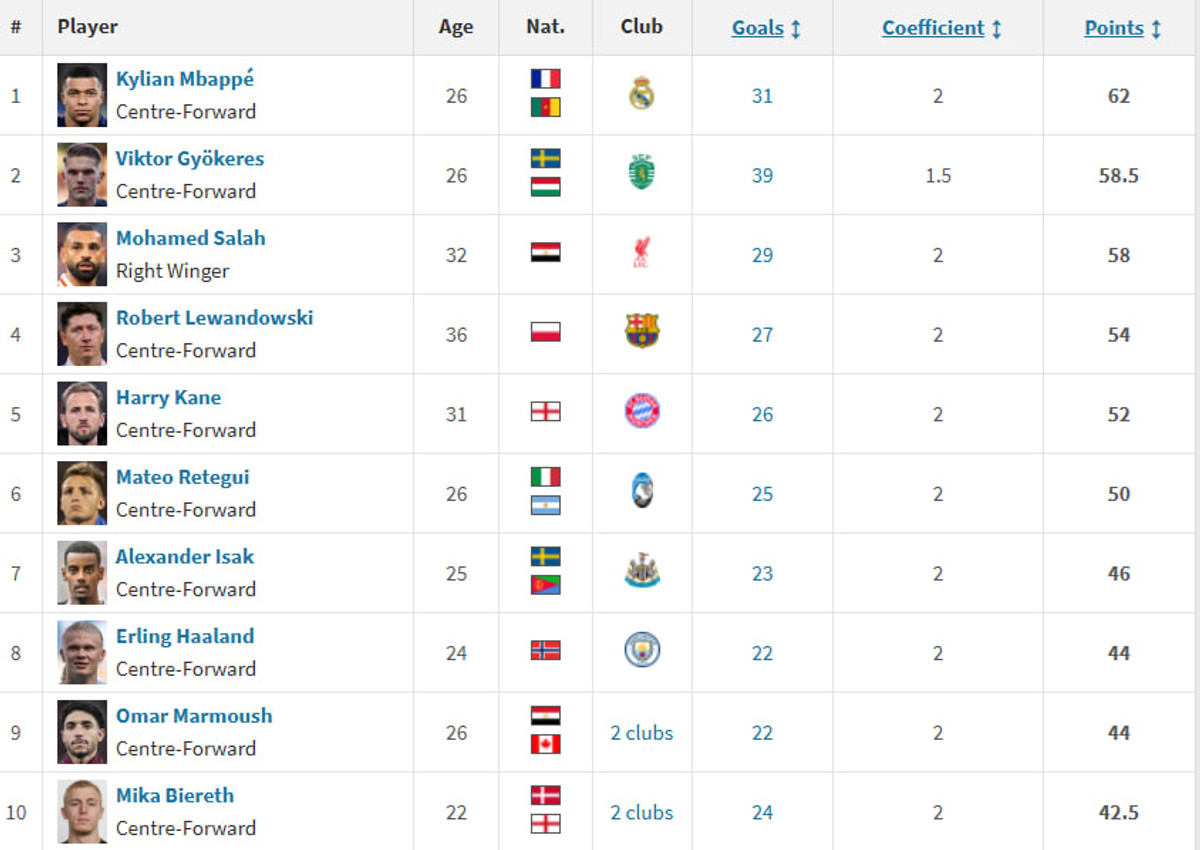Viewport: 1200px width, 850px height.
Task: Click the Atalanta club crest
Action: (x=642, y=491)
